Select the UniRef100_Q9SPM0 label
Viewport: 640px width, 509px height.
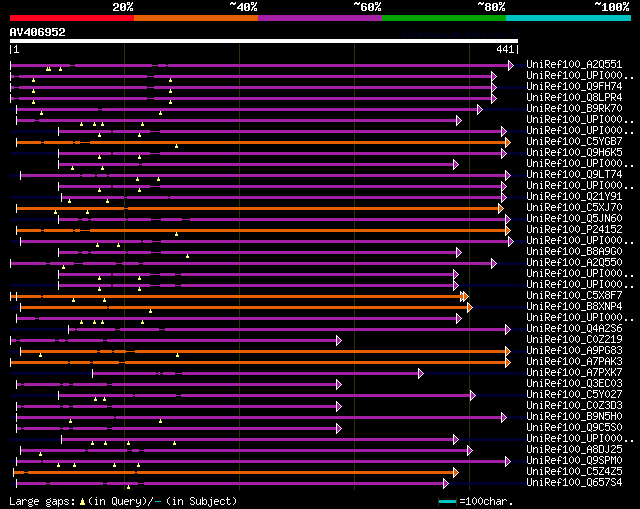coord(574,461)
